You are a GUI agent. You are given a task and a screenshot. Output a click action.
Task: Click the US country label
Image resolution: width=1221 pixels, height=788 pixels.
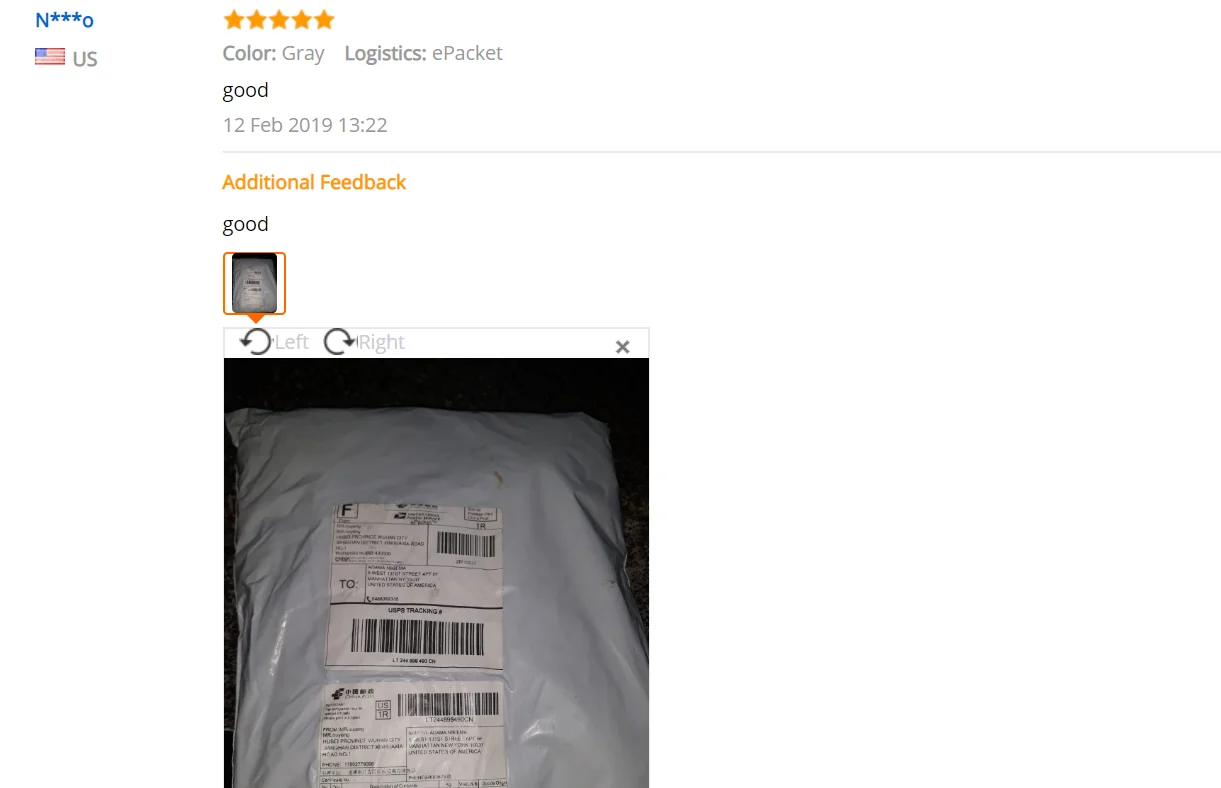(x=85, y=59)
